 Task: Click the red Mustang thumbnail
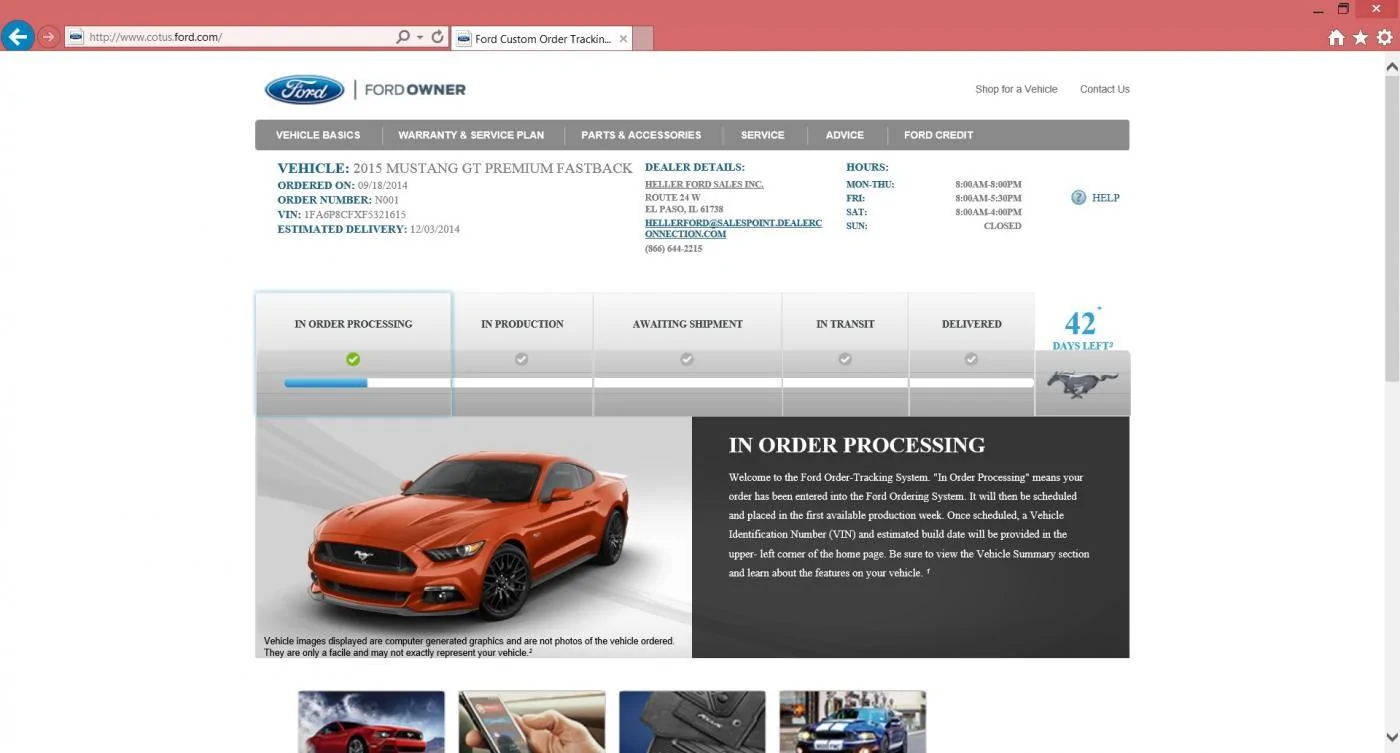371,722
